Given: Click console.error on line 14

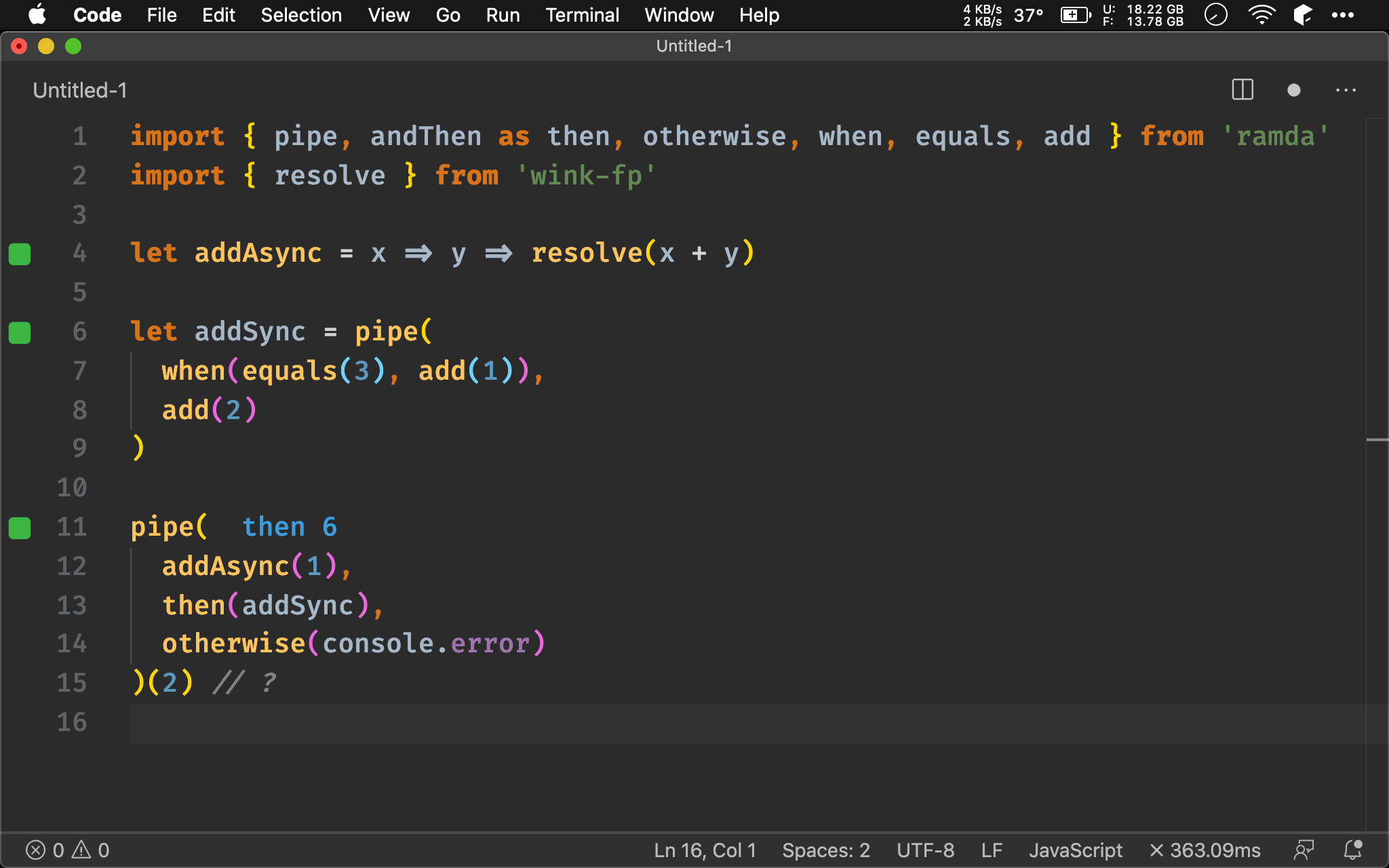Looking at the screenshot, I should pos(425,644).
